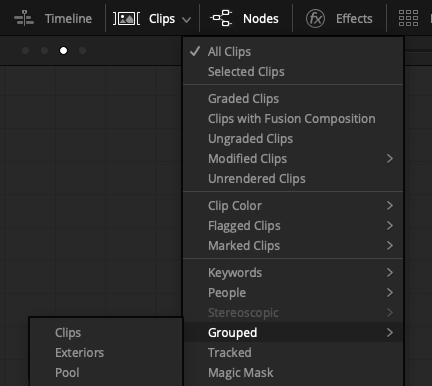
Task: Click the Timeline icon in toolbar
Action: (24, 18)
